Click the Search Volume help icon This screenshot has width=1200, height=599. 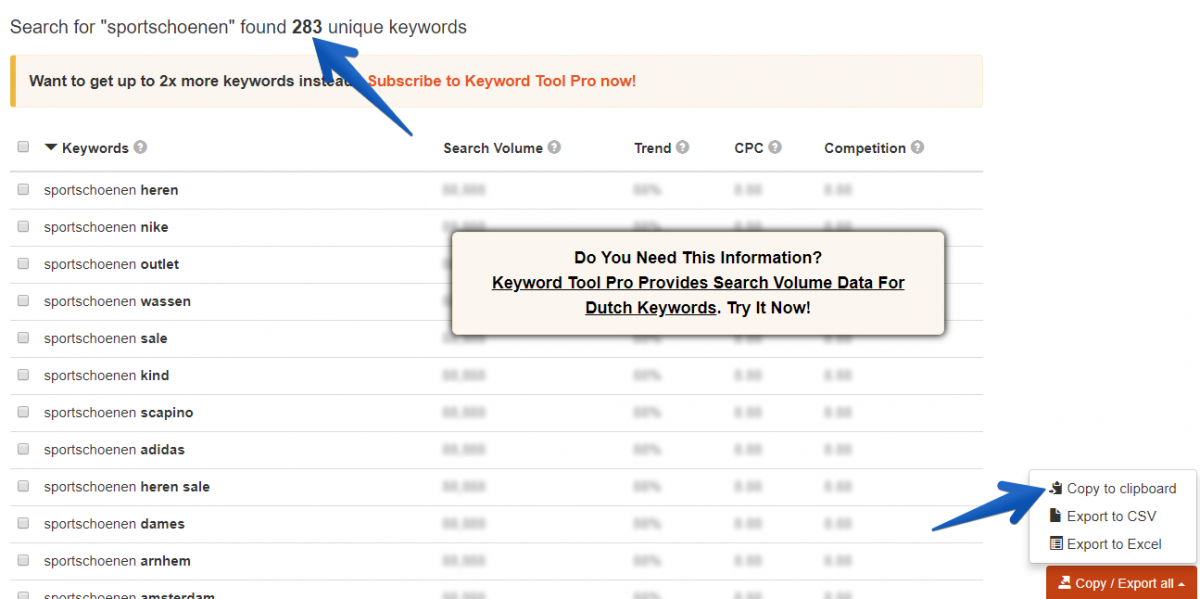click(x=553, y=147)
